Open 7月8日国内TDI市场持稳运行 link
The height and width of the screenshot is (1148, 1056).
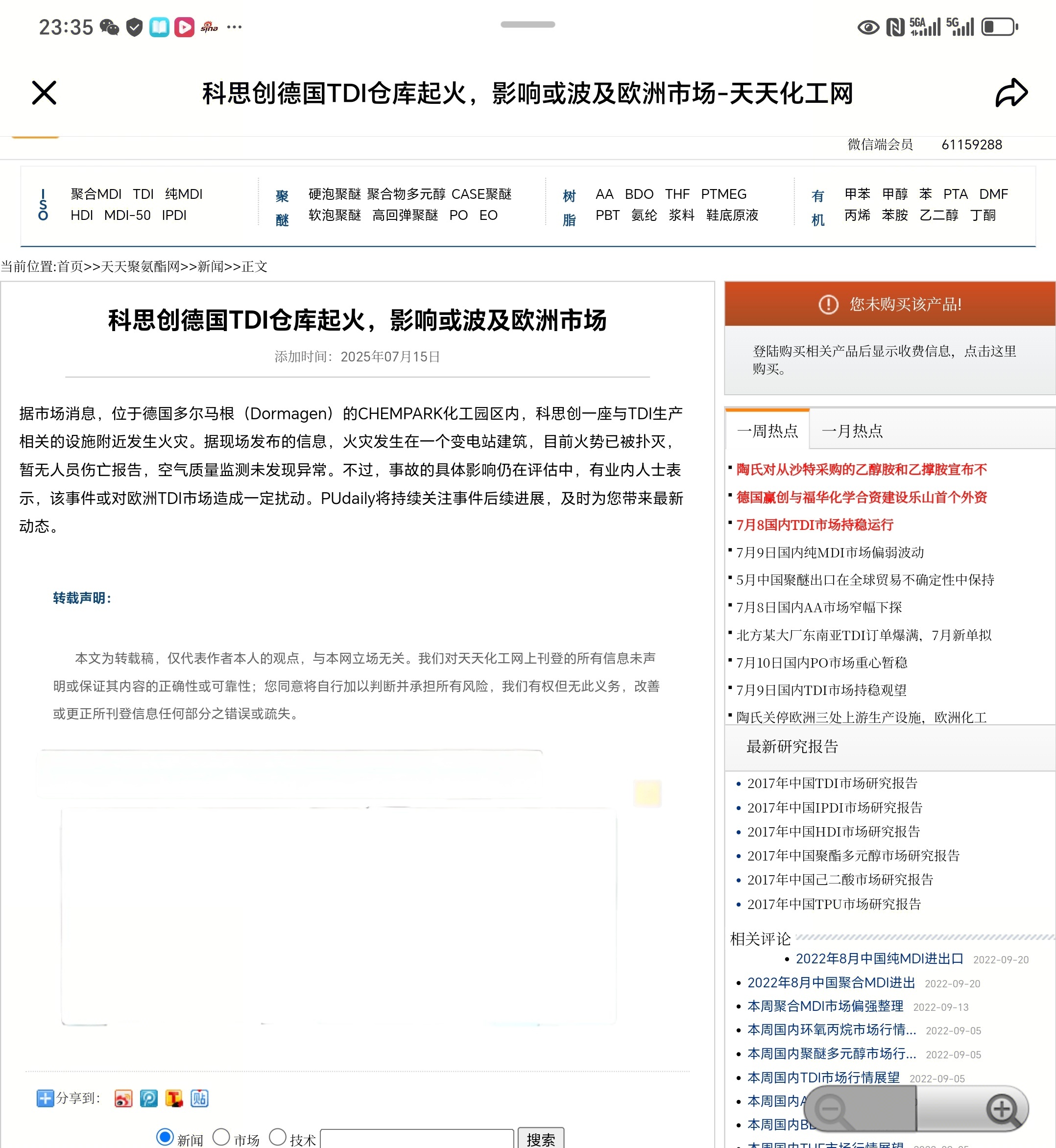tap(815, 525)
